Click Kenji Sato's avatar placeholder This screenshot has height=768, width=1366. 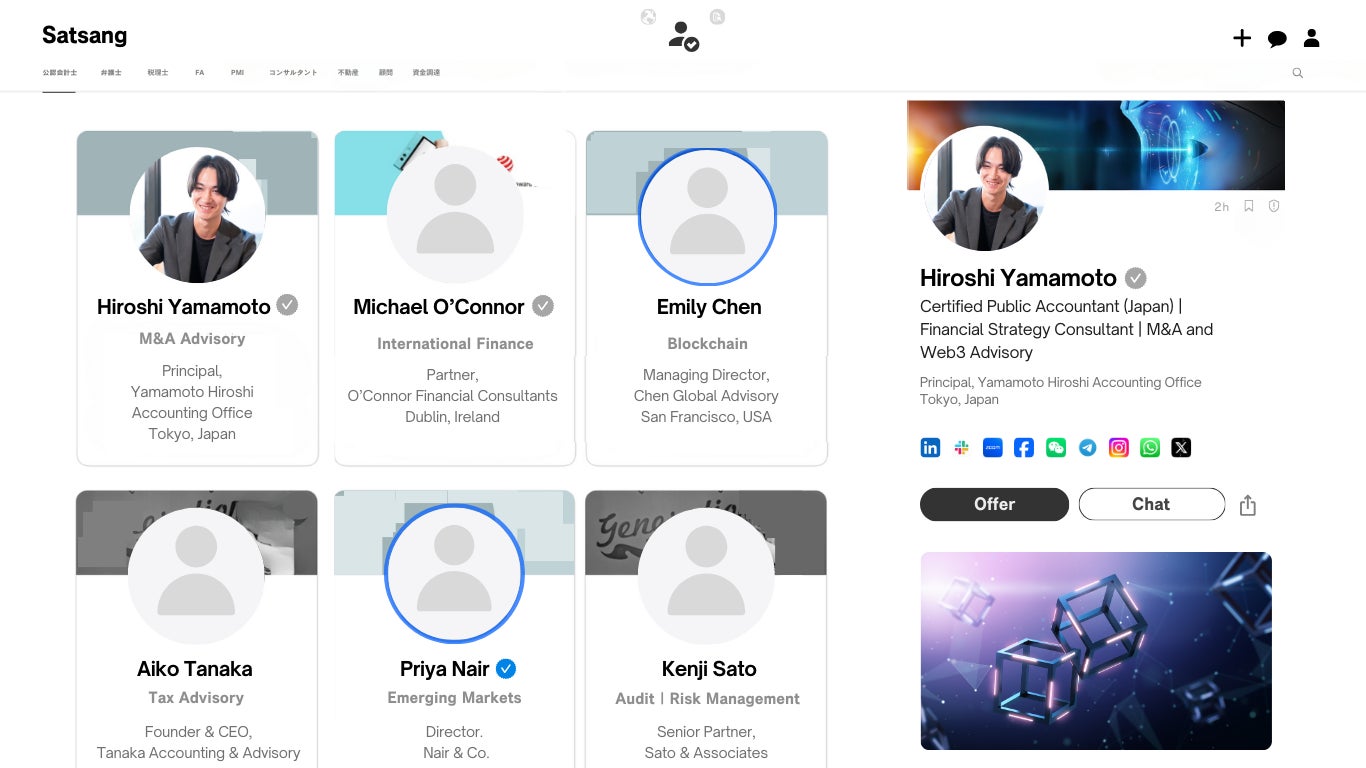pos(706,576)
